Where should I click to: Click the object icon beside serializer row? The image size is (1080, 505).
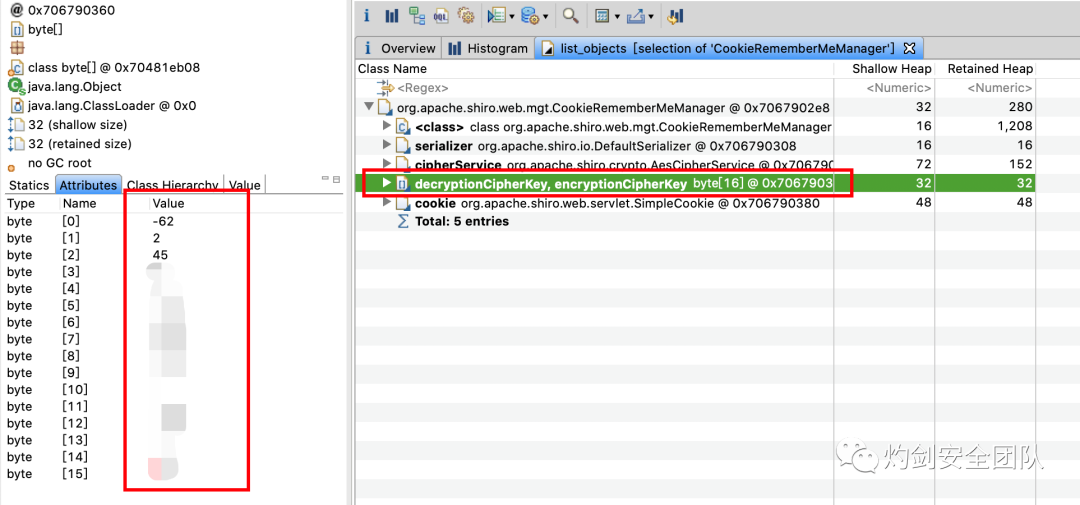coord(403,145)
